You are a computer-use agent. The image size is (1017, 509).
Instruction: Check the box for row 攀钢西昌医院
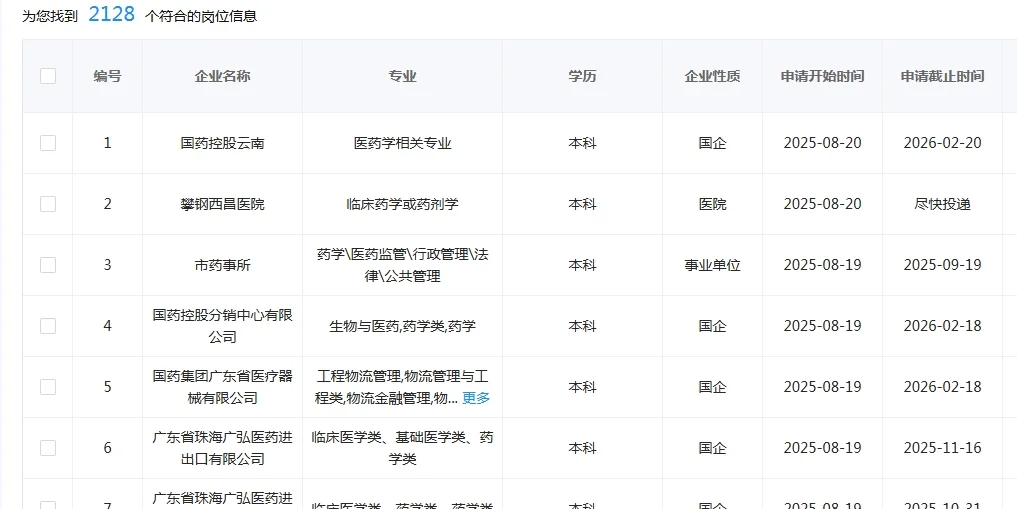(48, 204)
